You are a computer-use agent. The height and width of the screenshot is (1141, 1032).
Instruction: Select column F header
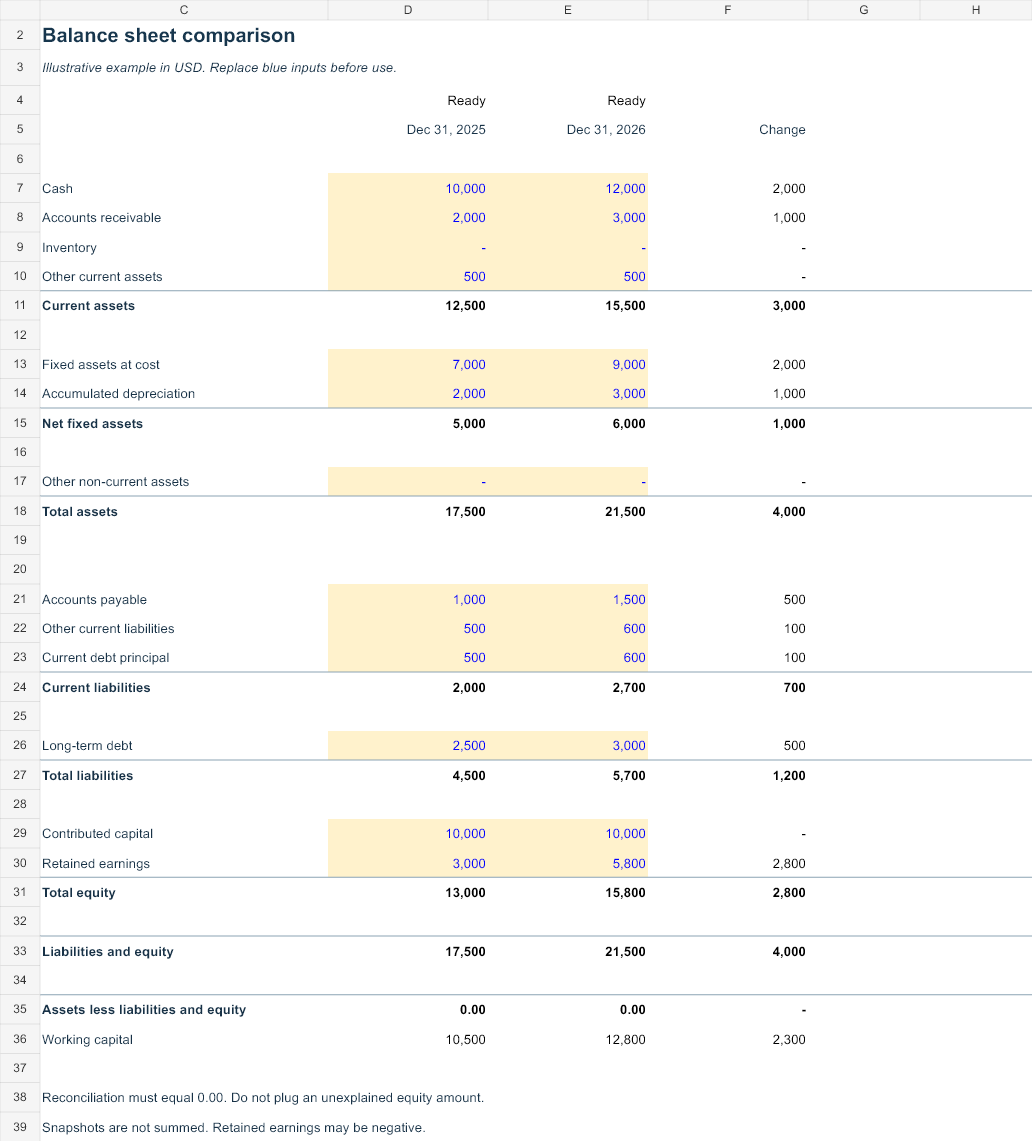click(x=728, y=9)
